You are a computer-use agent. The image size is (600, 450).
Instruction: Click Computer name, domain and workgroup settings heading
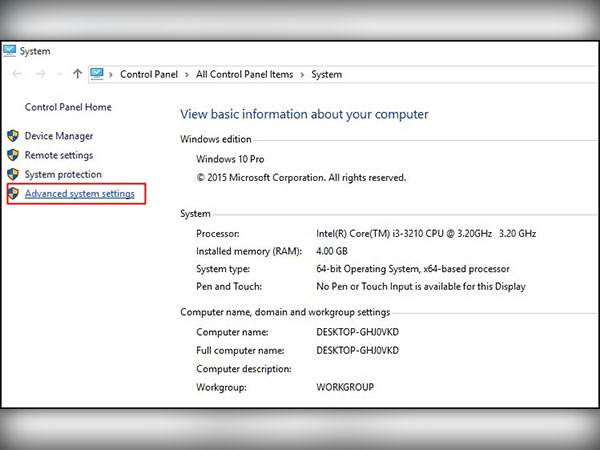285,312
